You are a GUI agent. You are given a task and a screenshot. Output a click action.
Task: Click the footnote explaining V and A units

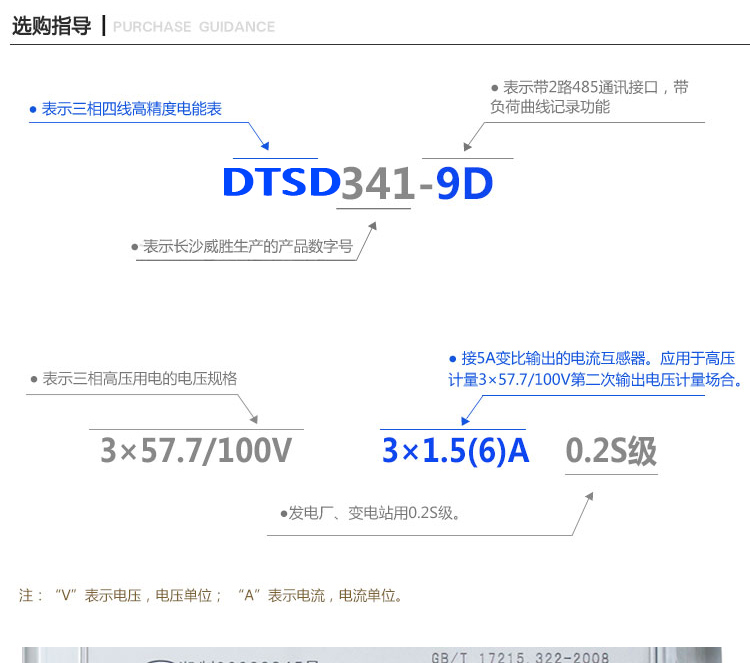coord(211,595)
